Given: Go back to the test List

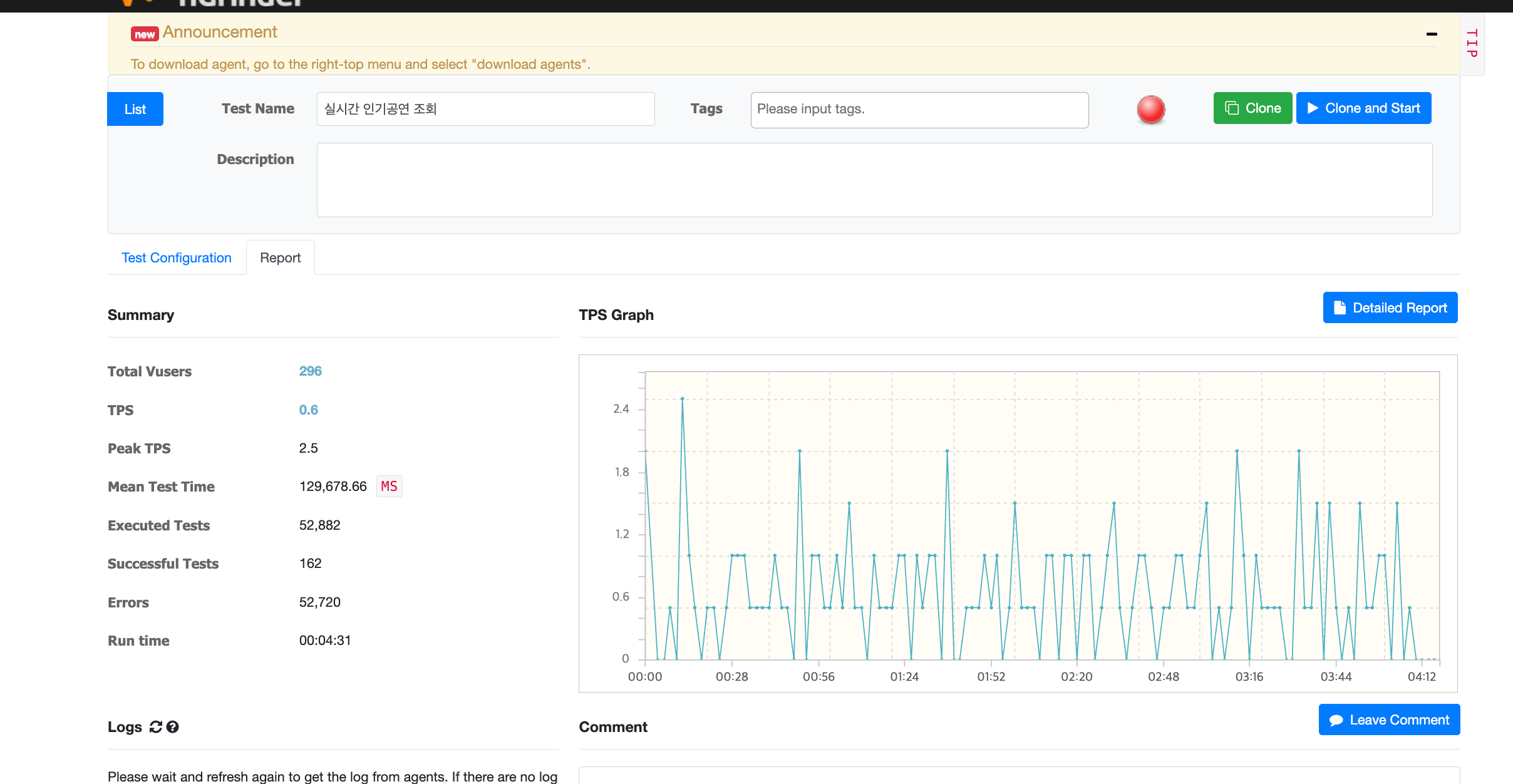Looking at the screenshot, I should 135,109.
